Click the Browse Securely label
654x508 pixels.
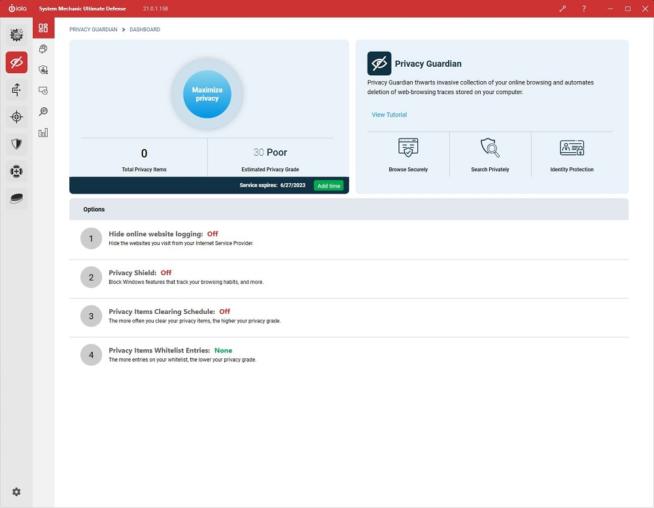(x=408, y=169)
